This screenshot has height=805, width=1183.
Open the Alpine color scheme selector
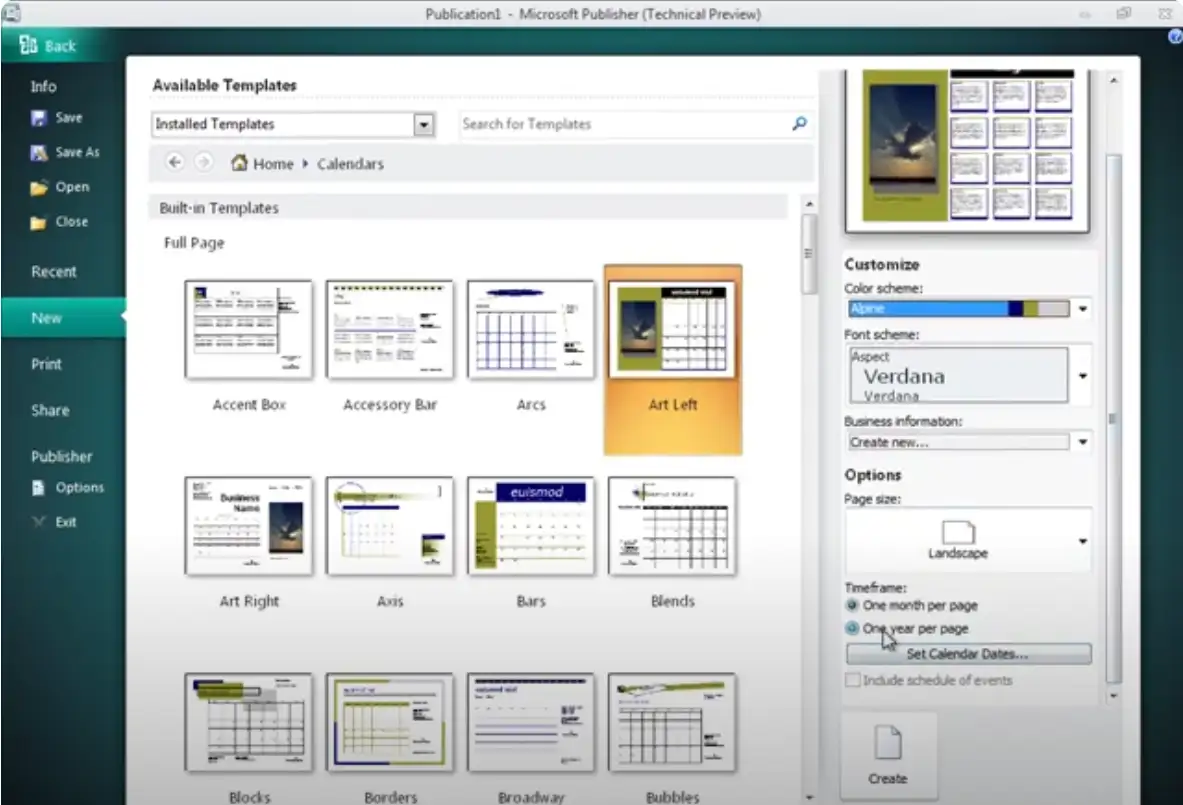(x=1082, y=309)
